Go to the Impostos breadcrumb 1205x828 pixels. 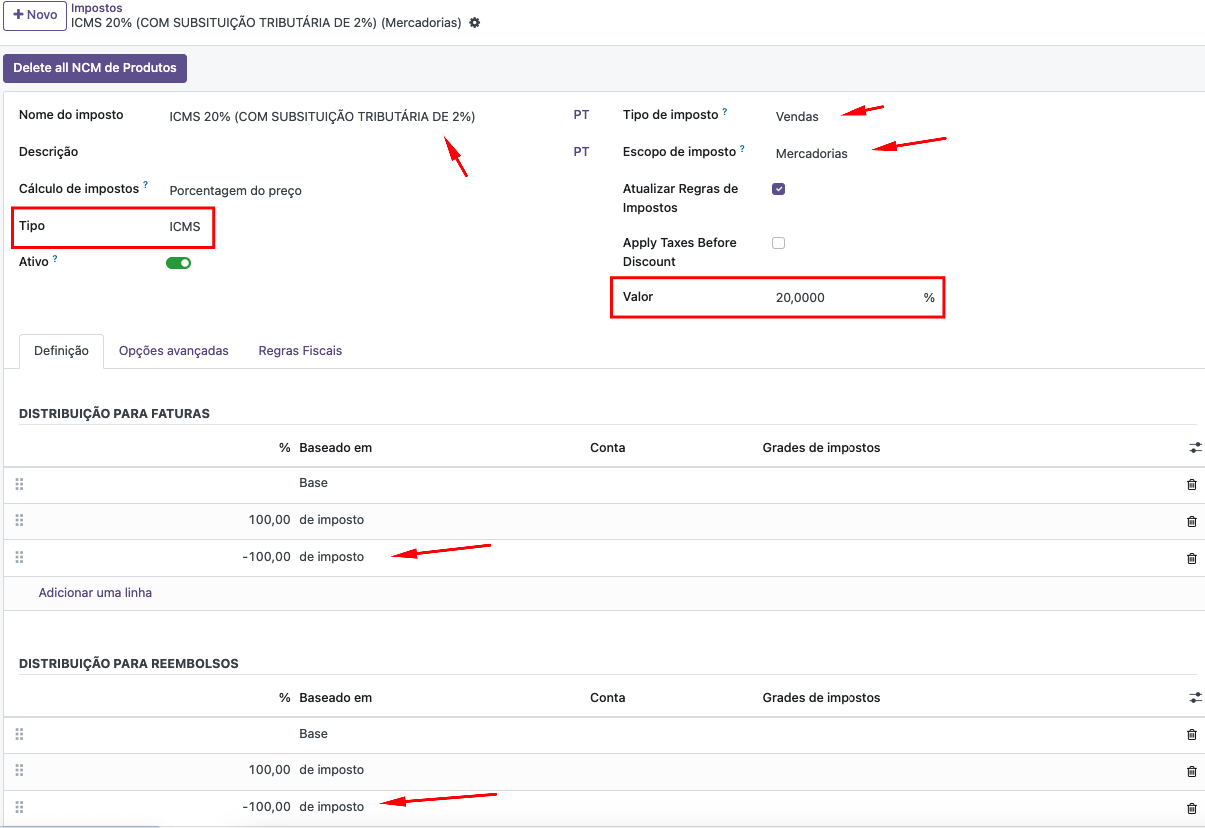point(97,8)
